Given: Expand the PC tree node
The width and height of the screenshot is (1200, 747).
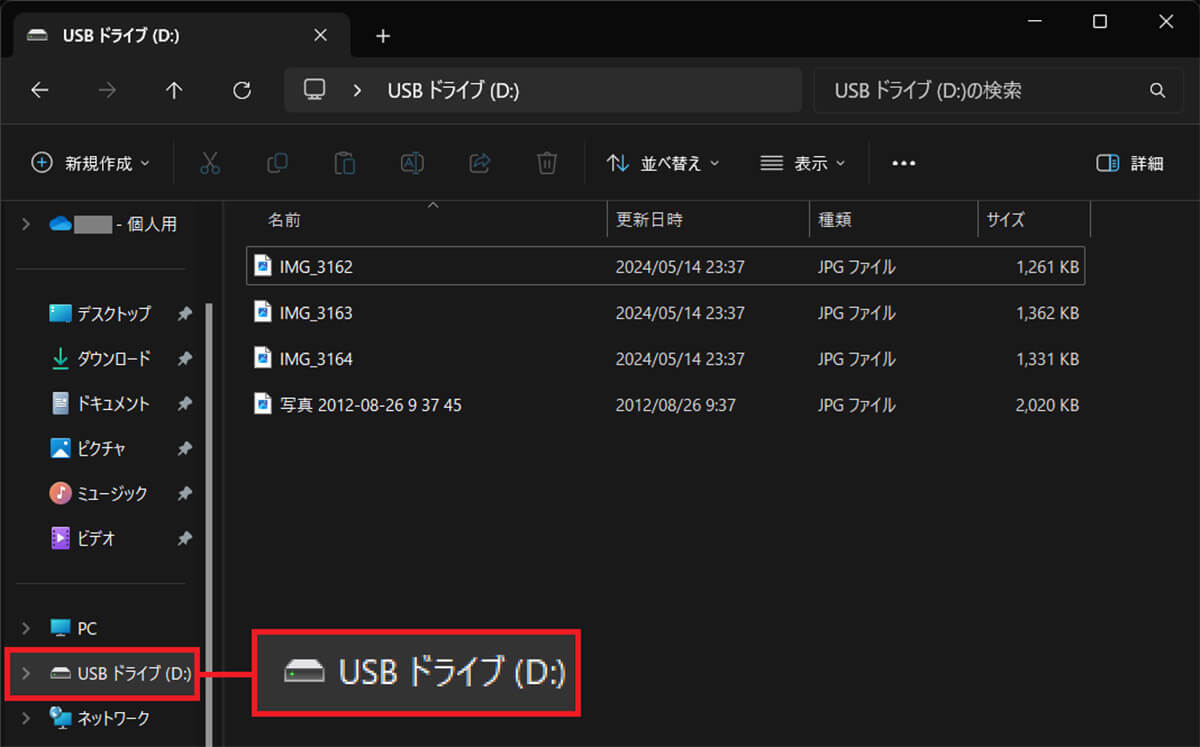Looking at the screenshot, I should [26, 628].
